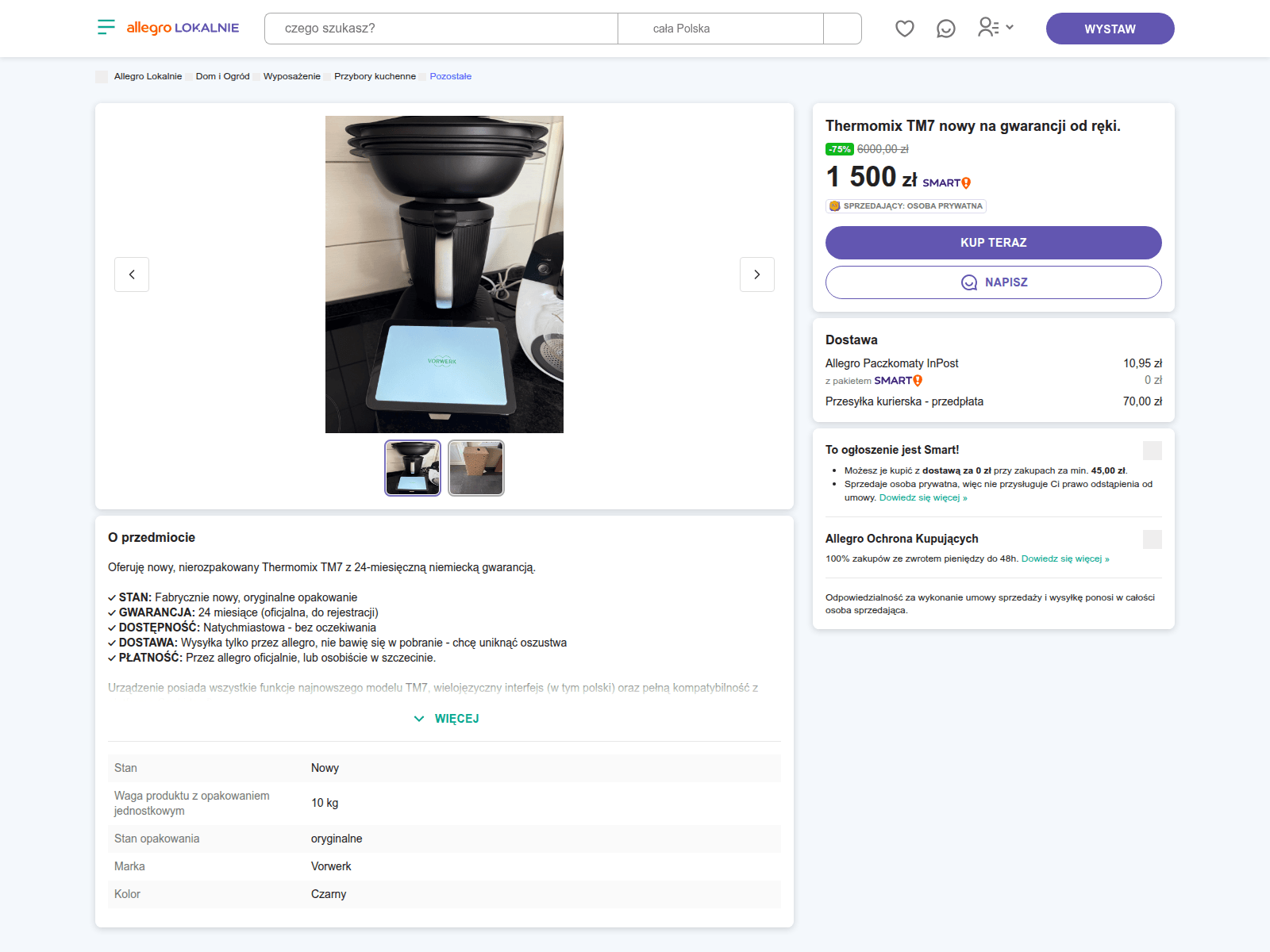Image resolution: width=1270 pixels, height=952 pixels.
Task: Open messages chat bubble icon
Action: click(945, 29)
